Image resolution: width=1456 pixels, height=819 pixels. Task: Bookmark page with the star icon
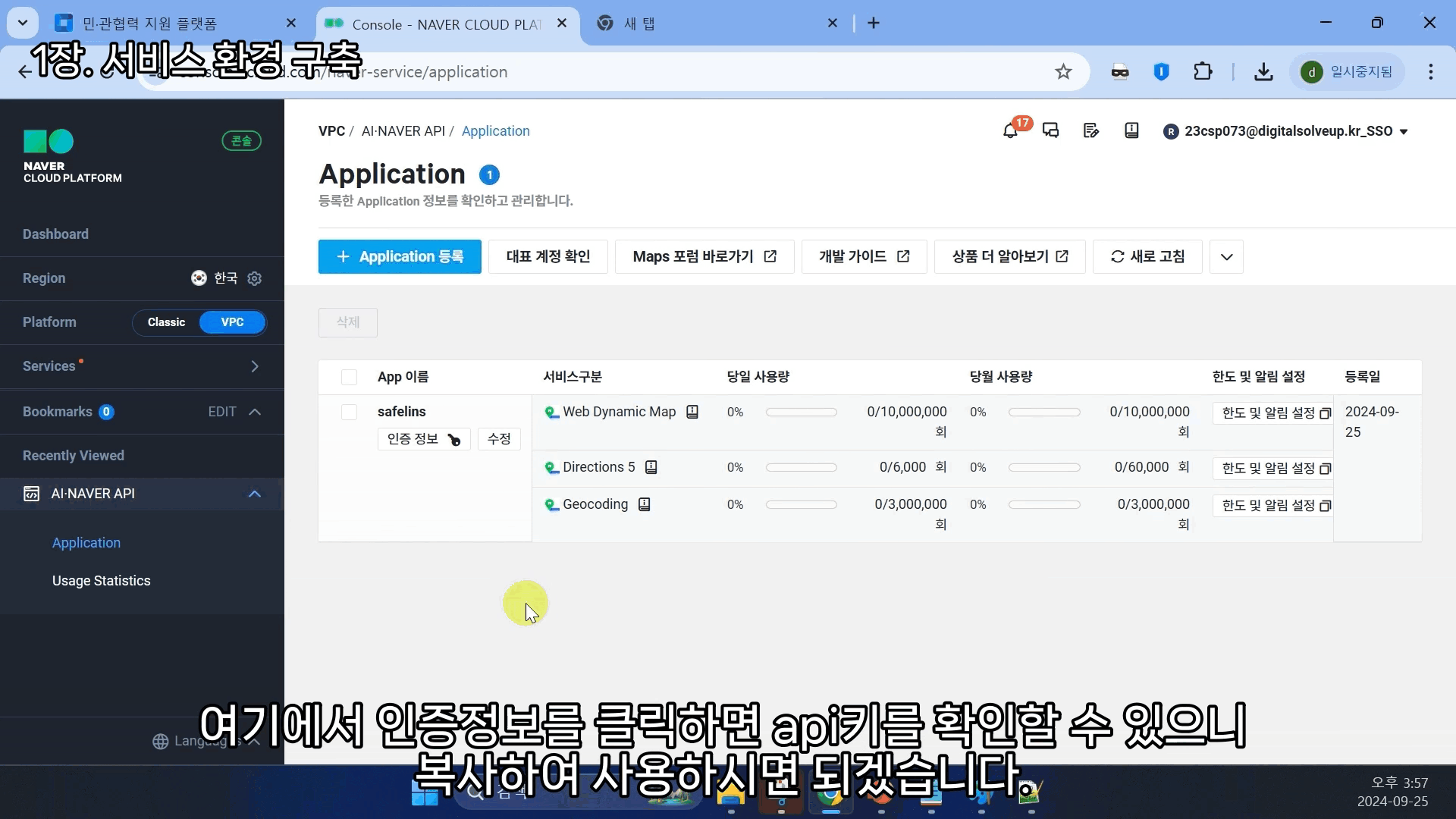1063,72
